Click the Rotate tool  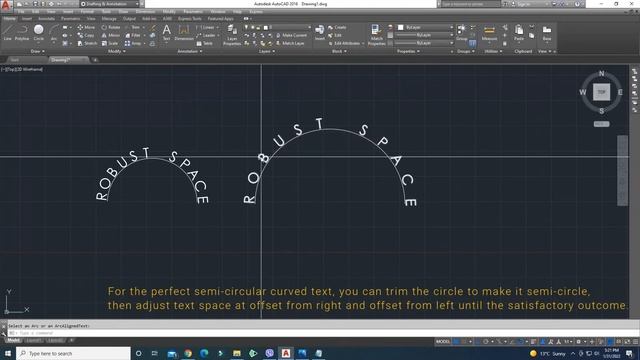click(111, 27)
